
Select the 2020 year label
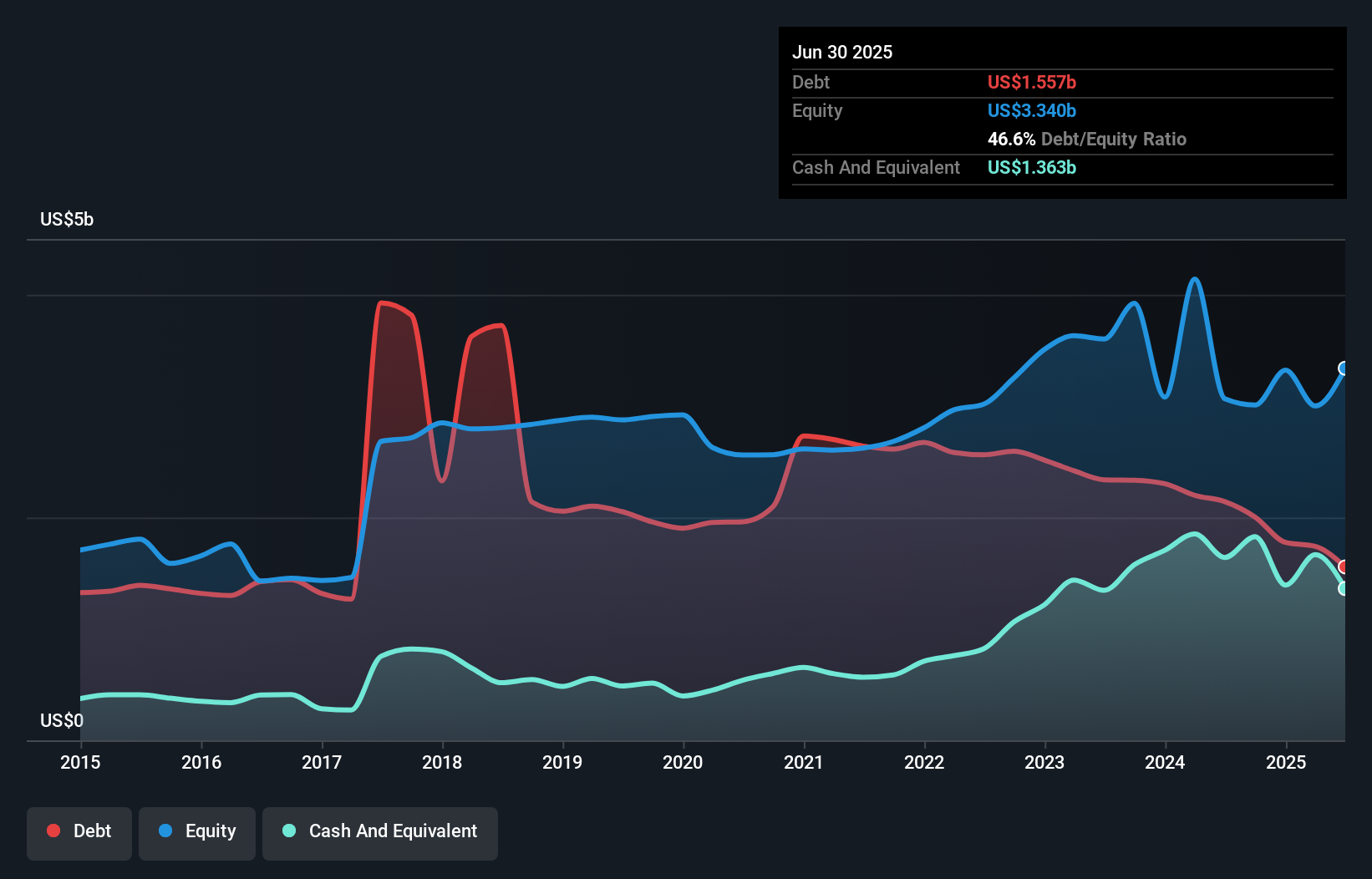pos(683,762)
